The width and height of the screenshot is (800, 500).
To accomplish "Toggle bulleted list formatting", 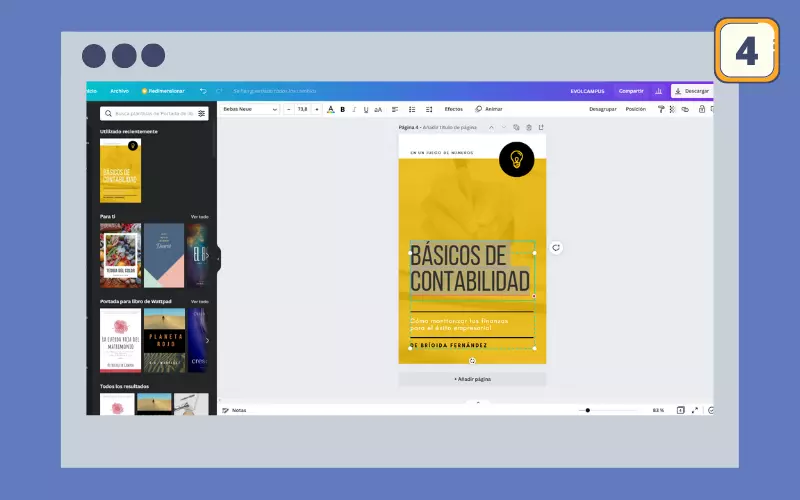I will tap(412, 109).
